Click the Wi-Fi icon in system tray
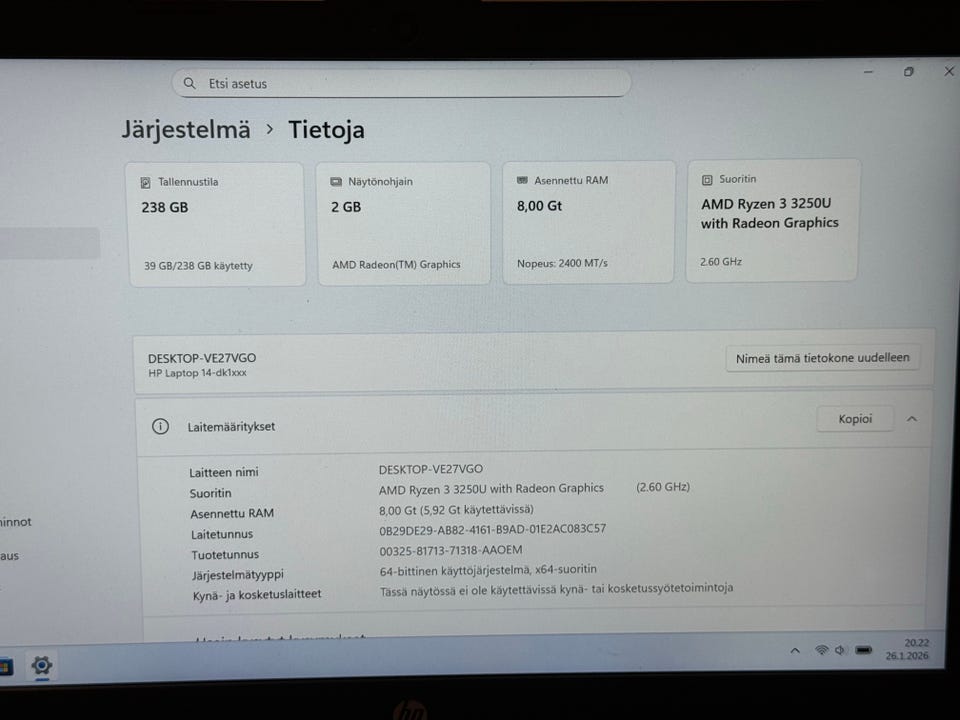Screen dimensions: 960x720 click(822, 650)
